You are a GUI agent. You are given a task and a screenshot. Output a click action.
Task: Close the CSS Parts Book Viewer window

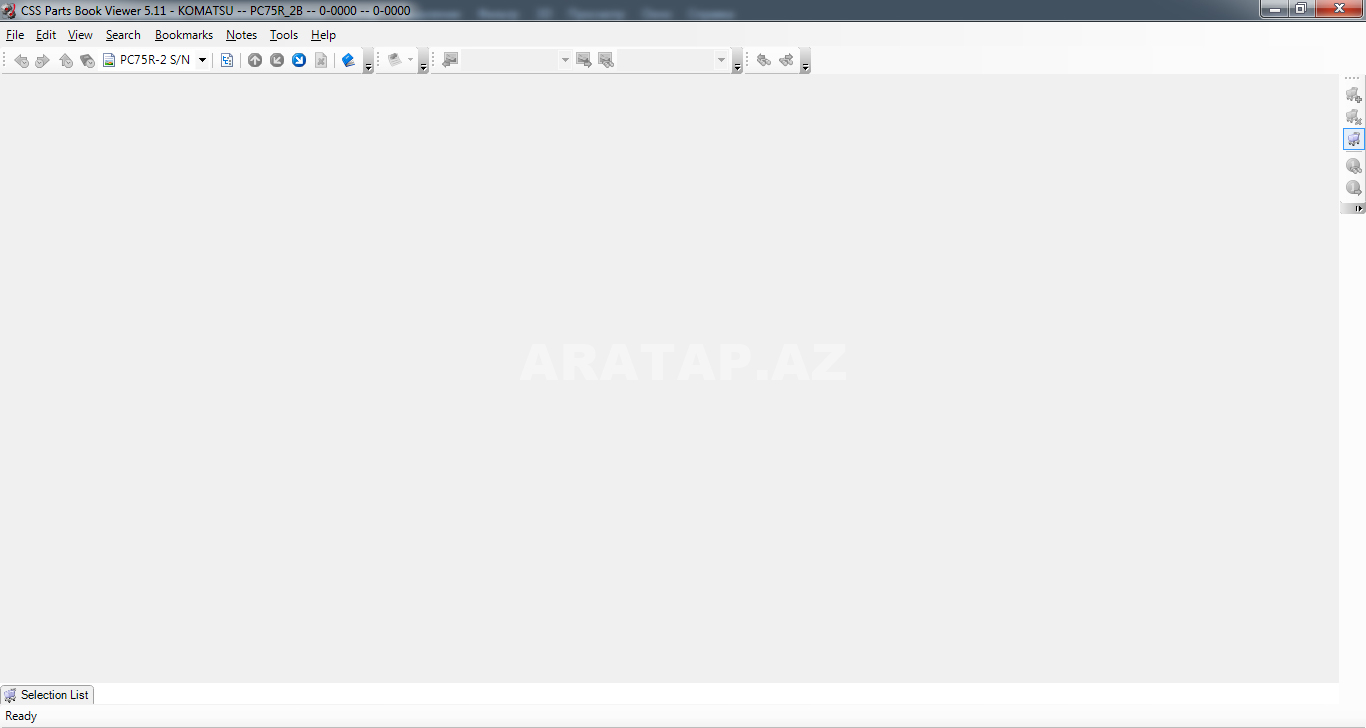coord(1338,9)
